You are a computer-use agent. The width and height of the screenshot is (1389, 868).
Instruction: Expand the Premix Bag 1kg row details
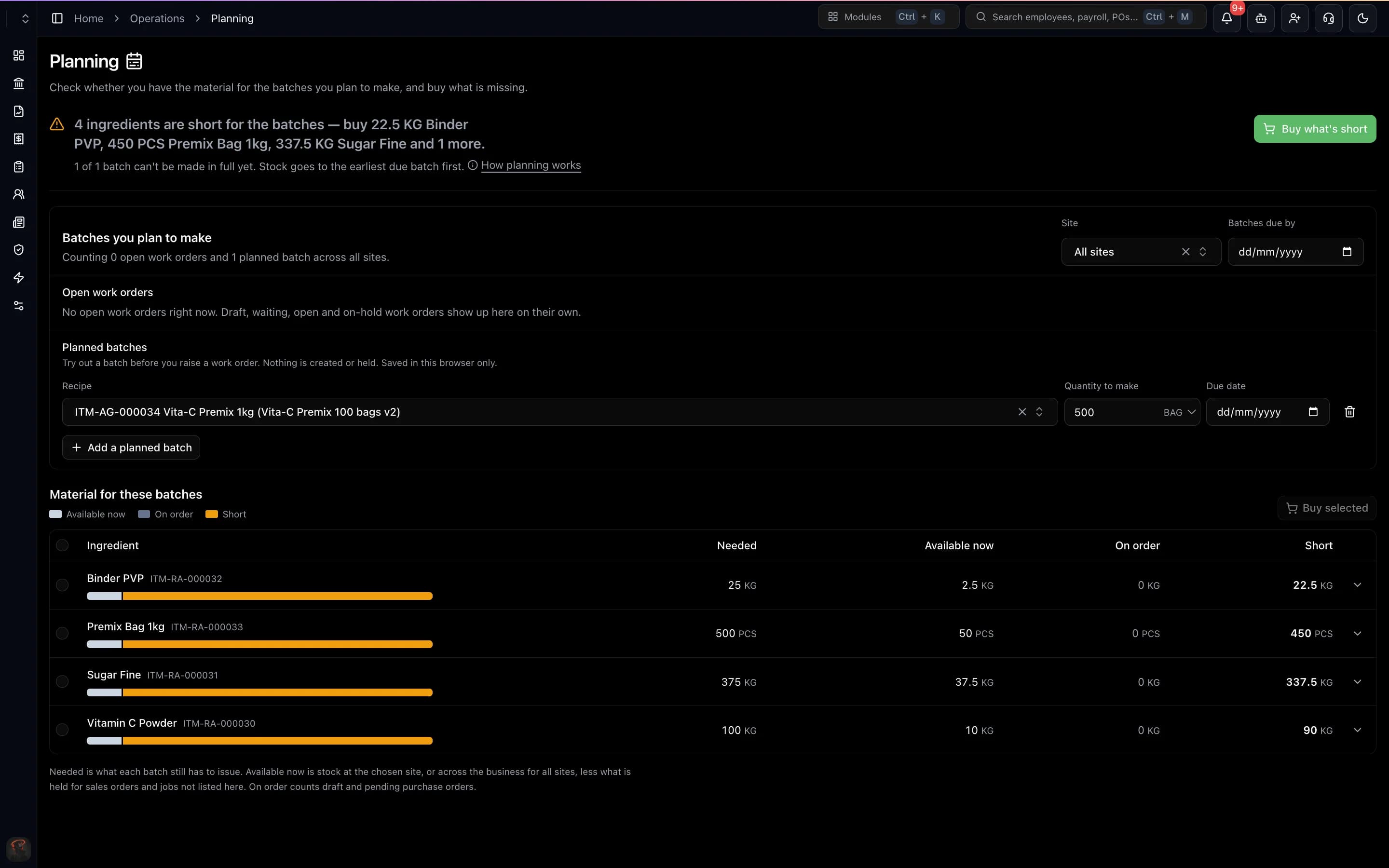pyautogui.click(x=1357, y=633)
